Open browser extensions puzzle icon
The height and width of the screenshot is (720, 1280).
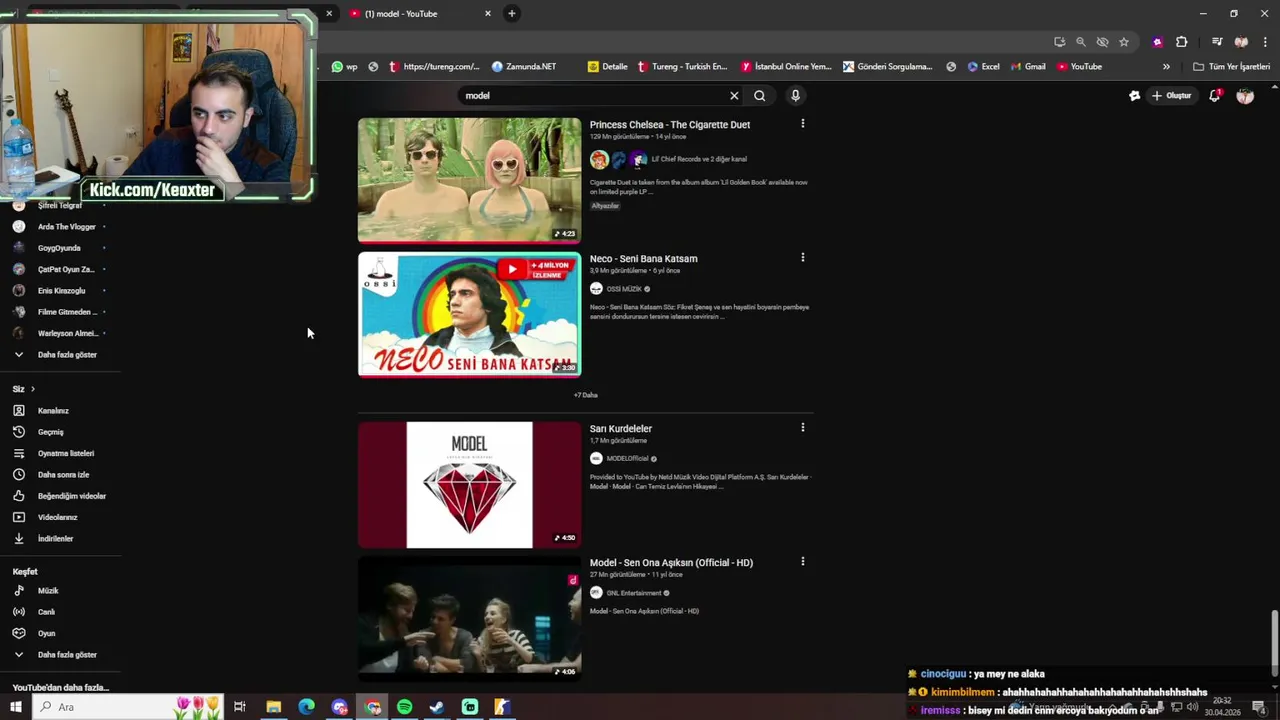pos(1181,42)
